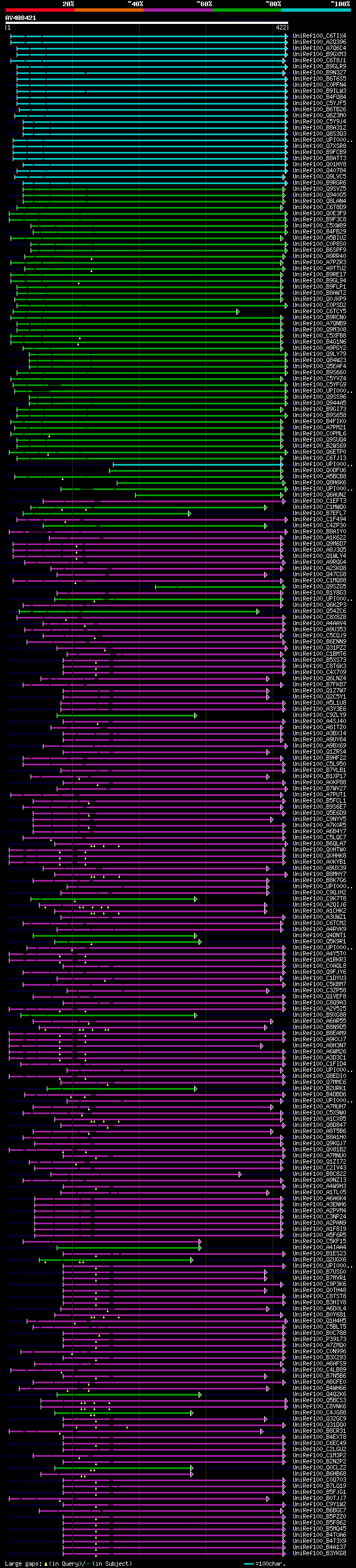Click the cyan alignment bar for UniRef100_C6TIX4
The width and height of the screenshot is (356, 1568).
149,36
